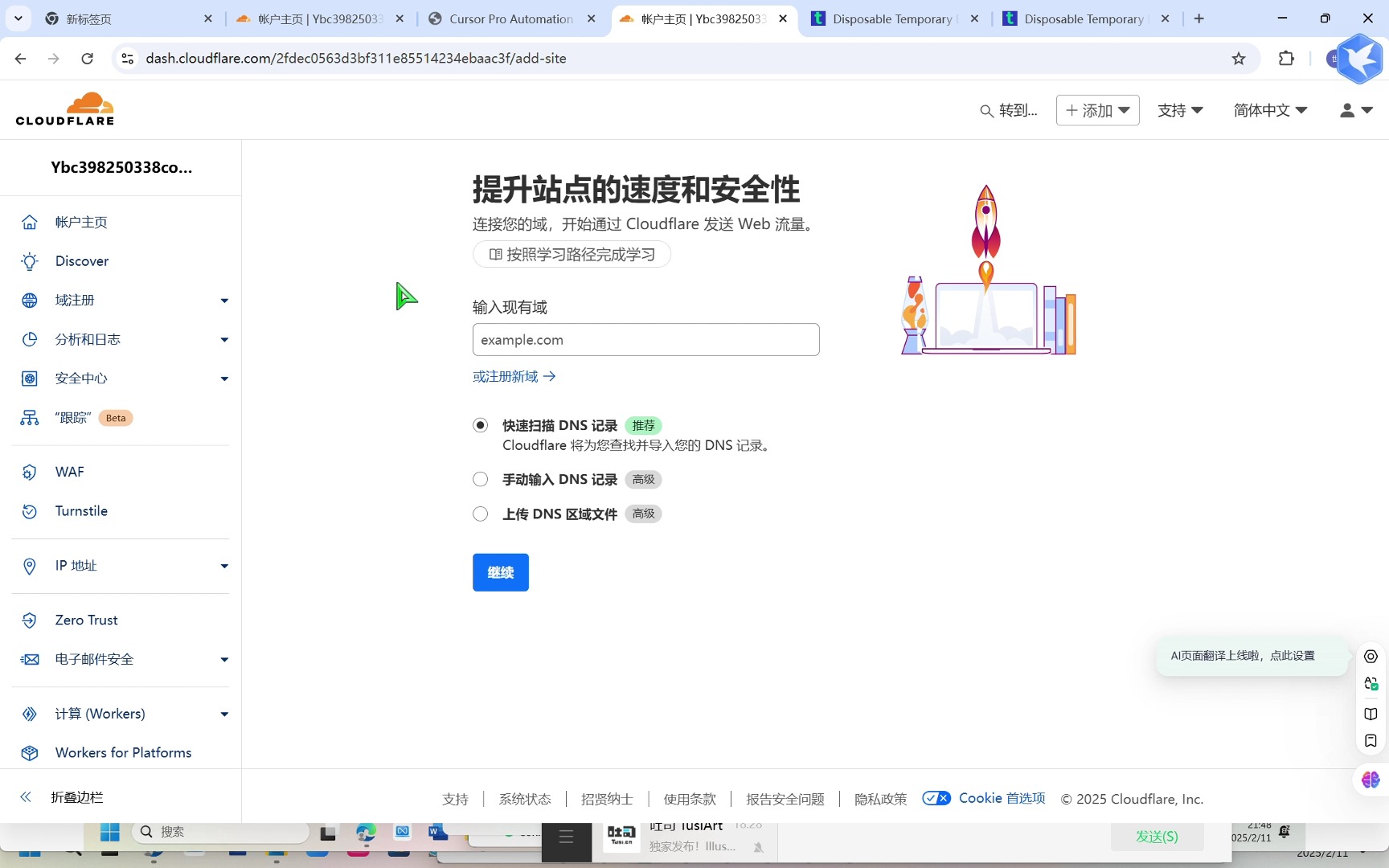Open Microsoft Word from the taskbar

coord(438,832)
